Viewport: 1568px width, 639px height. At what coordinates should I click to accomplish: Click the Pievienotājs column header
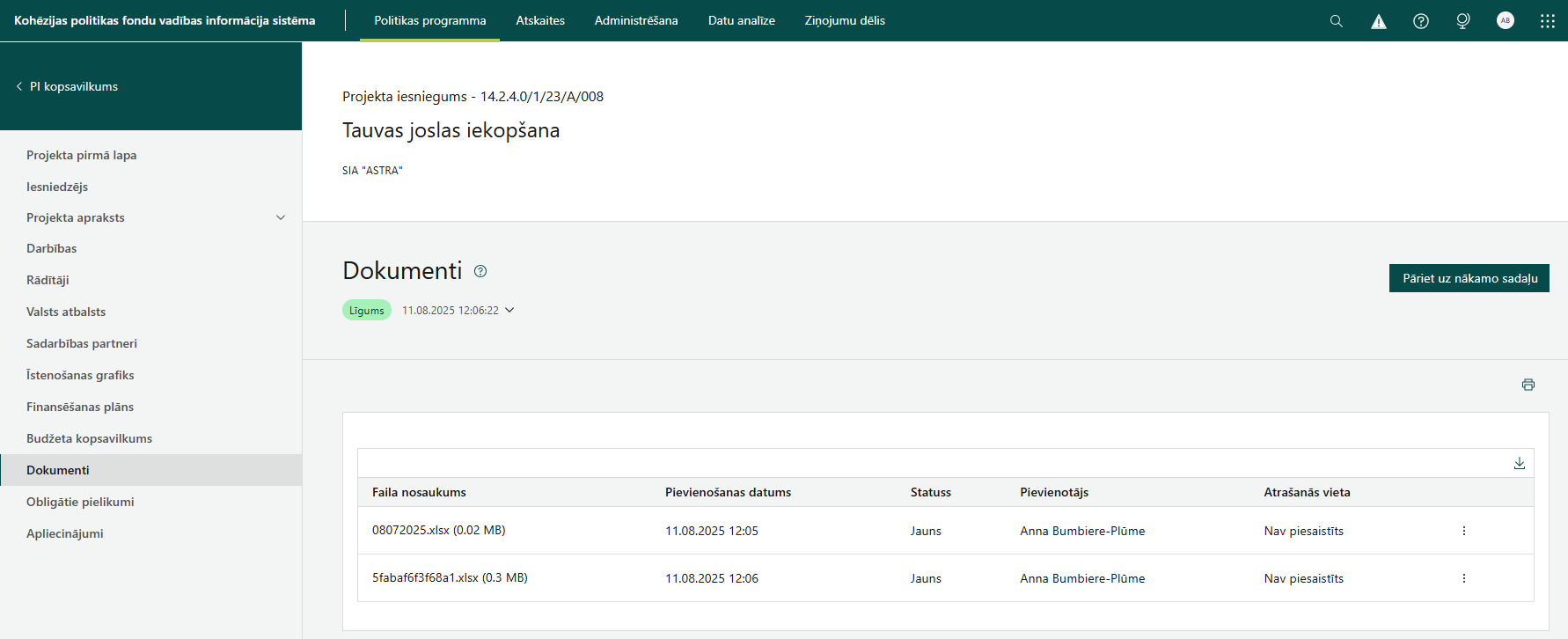tap(1054, 492)
